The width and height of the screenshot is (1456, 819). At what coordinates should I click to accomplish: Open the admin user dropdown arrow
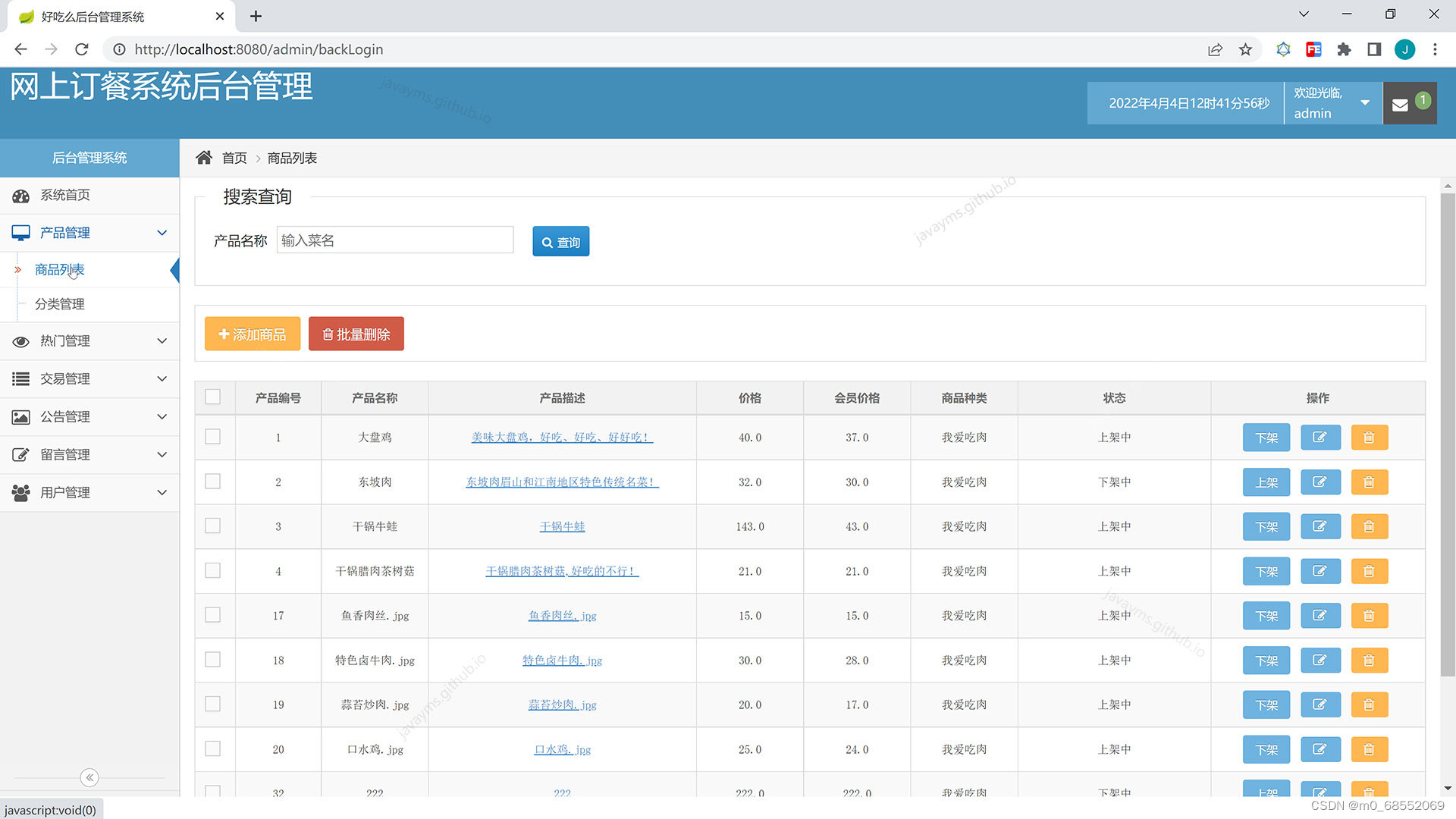[1365, 103]
